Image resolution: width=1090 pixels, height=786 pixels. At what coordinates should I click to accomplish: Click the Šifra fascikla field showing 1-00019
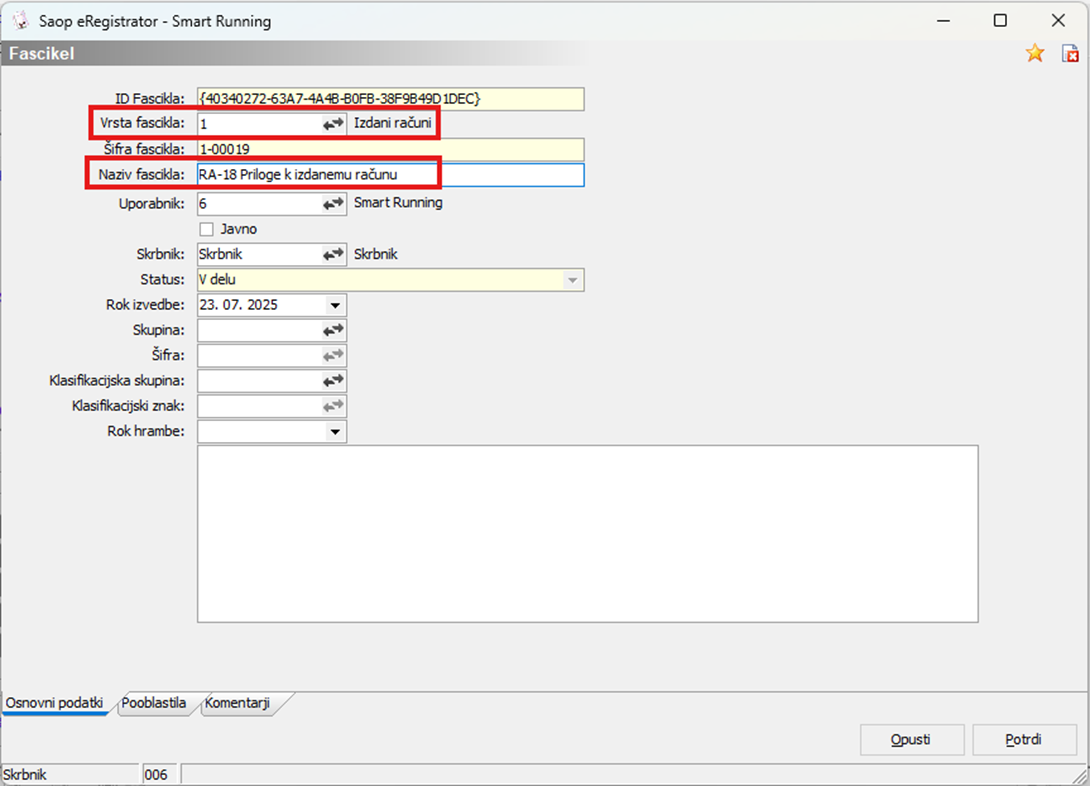pyautogui.click(x=391, y=149)
